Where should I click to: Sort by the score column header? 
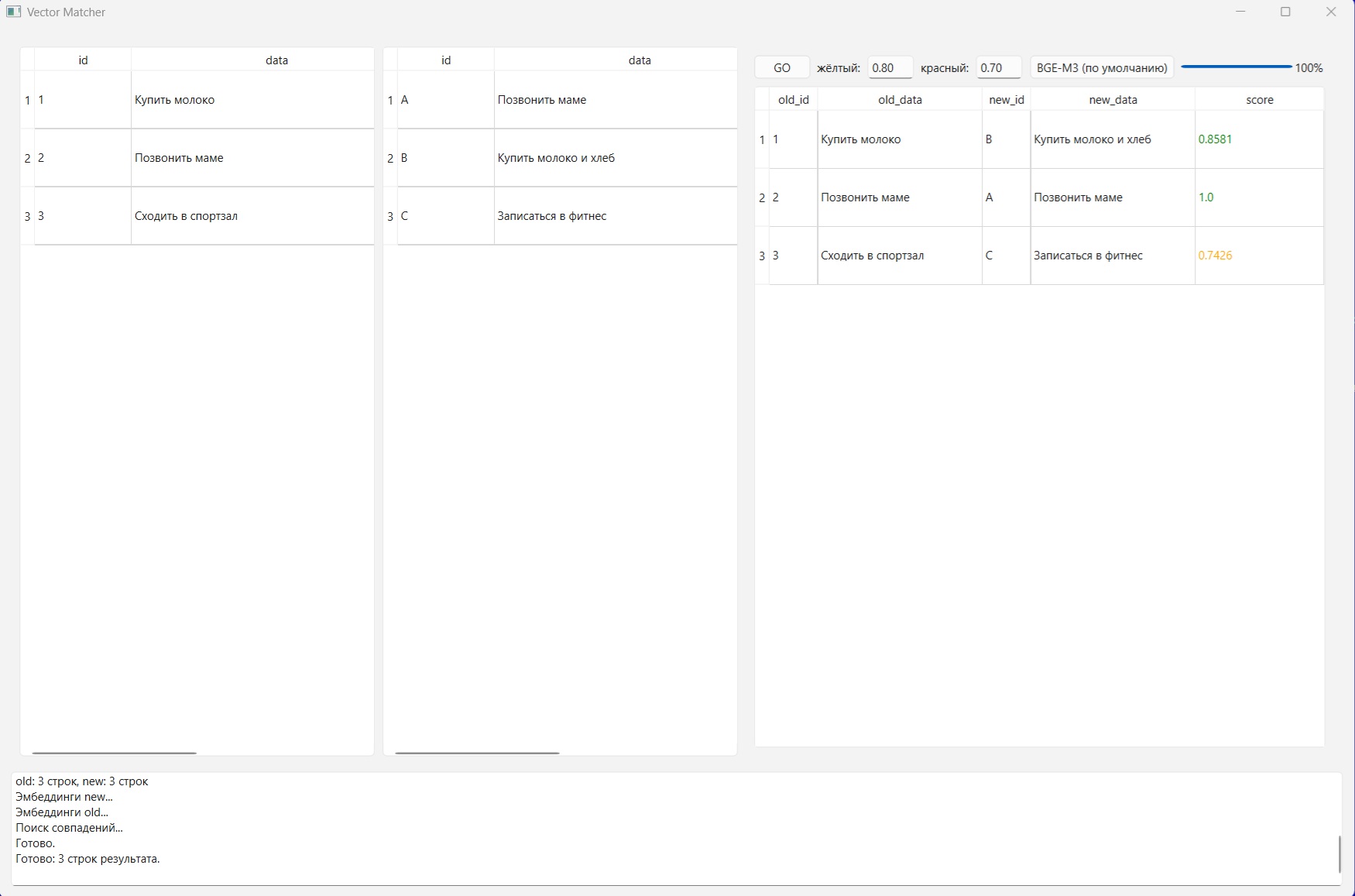tap(1260, 100)
